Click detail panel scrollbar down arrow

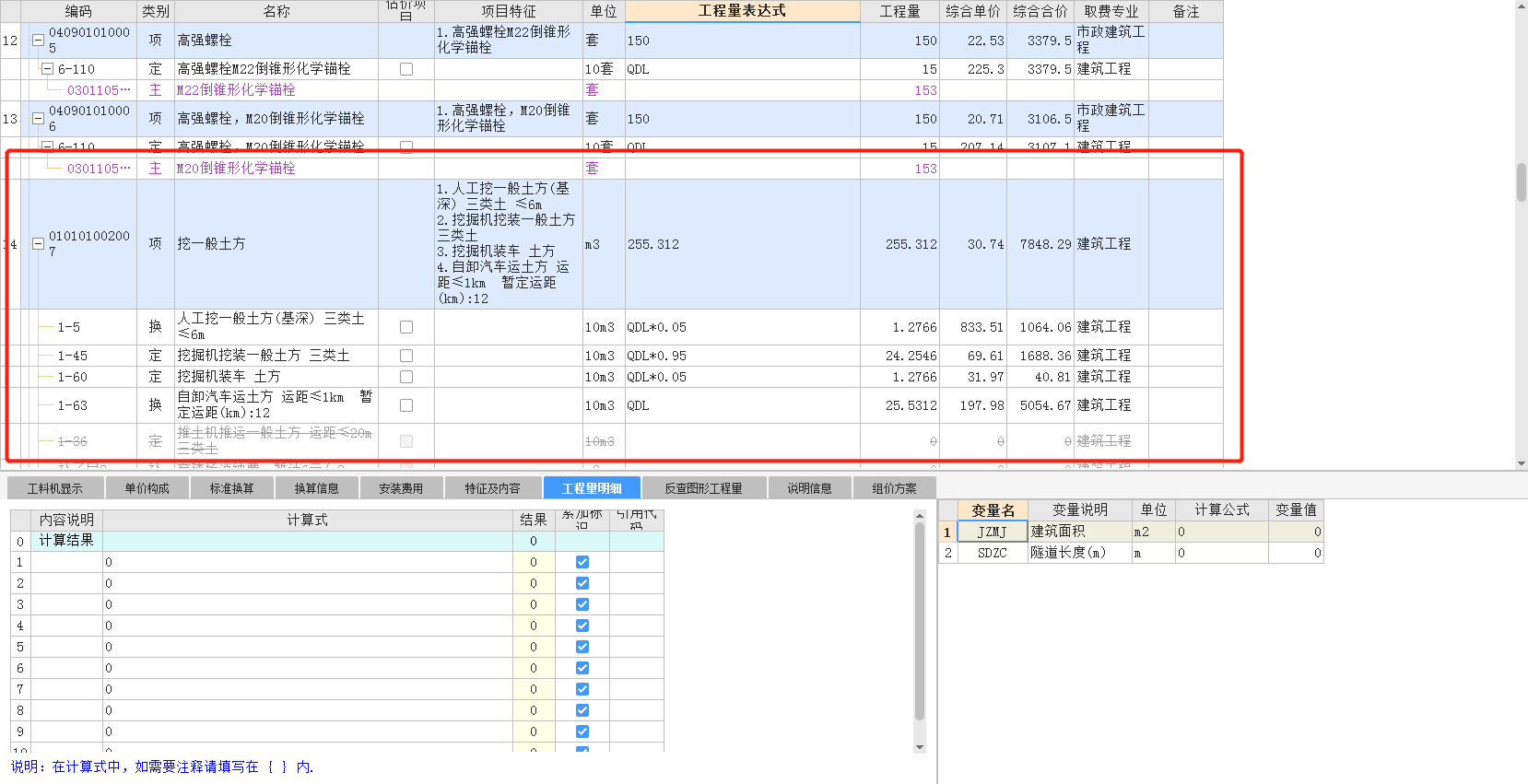pos(919,747)
